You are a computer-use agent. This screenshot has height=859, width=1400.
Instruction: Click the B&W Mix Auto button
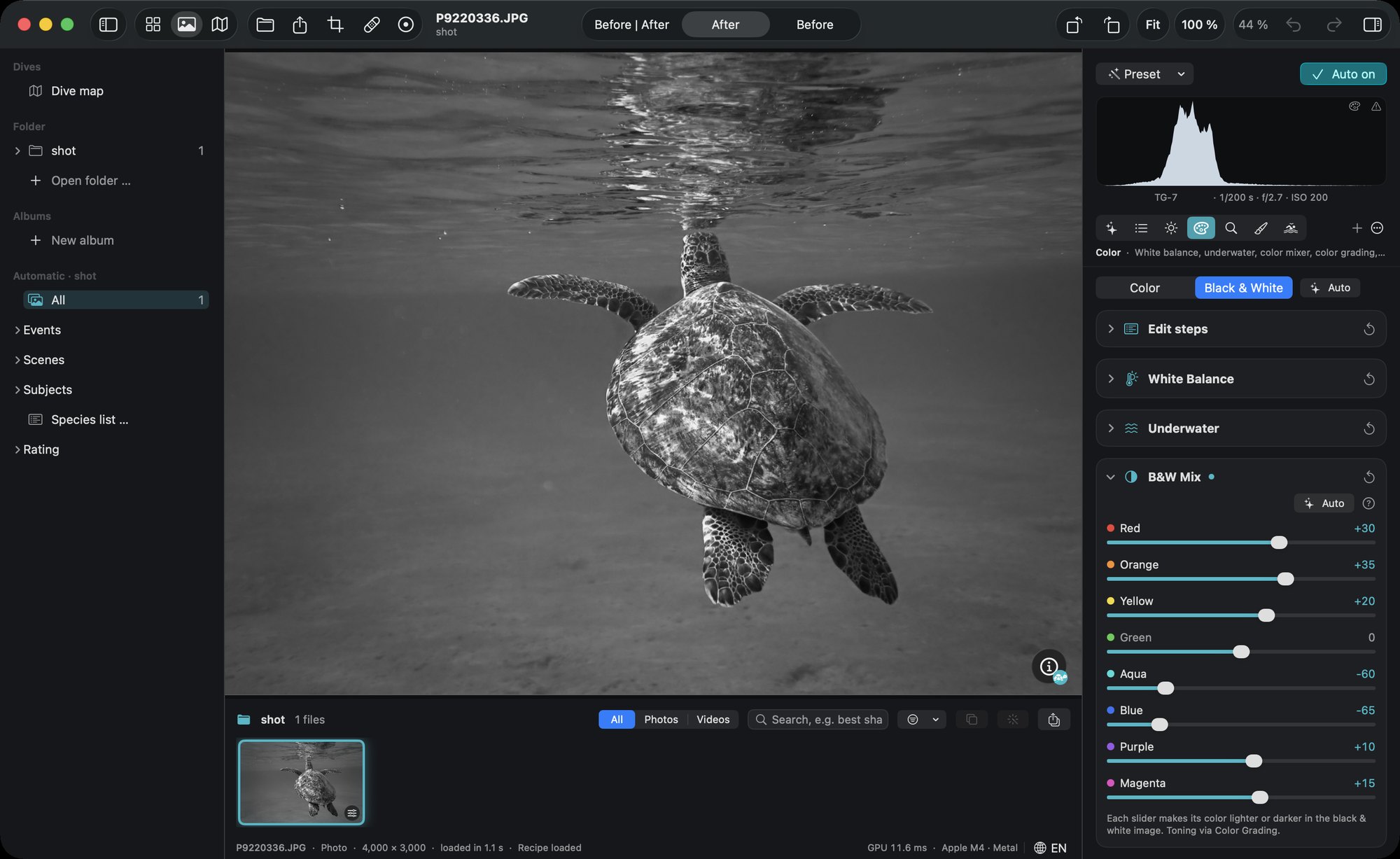pyautogui.click(x=1324, y=503)
